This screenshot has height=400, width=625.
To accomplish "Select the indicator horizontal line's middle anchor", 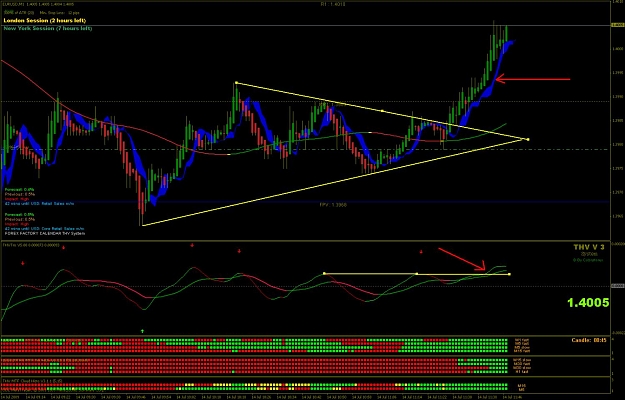I will (x=417, y=274).
